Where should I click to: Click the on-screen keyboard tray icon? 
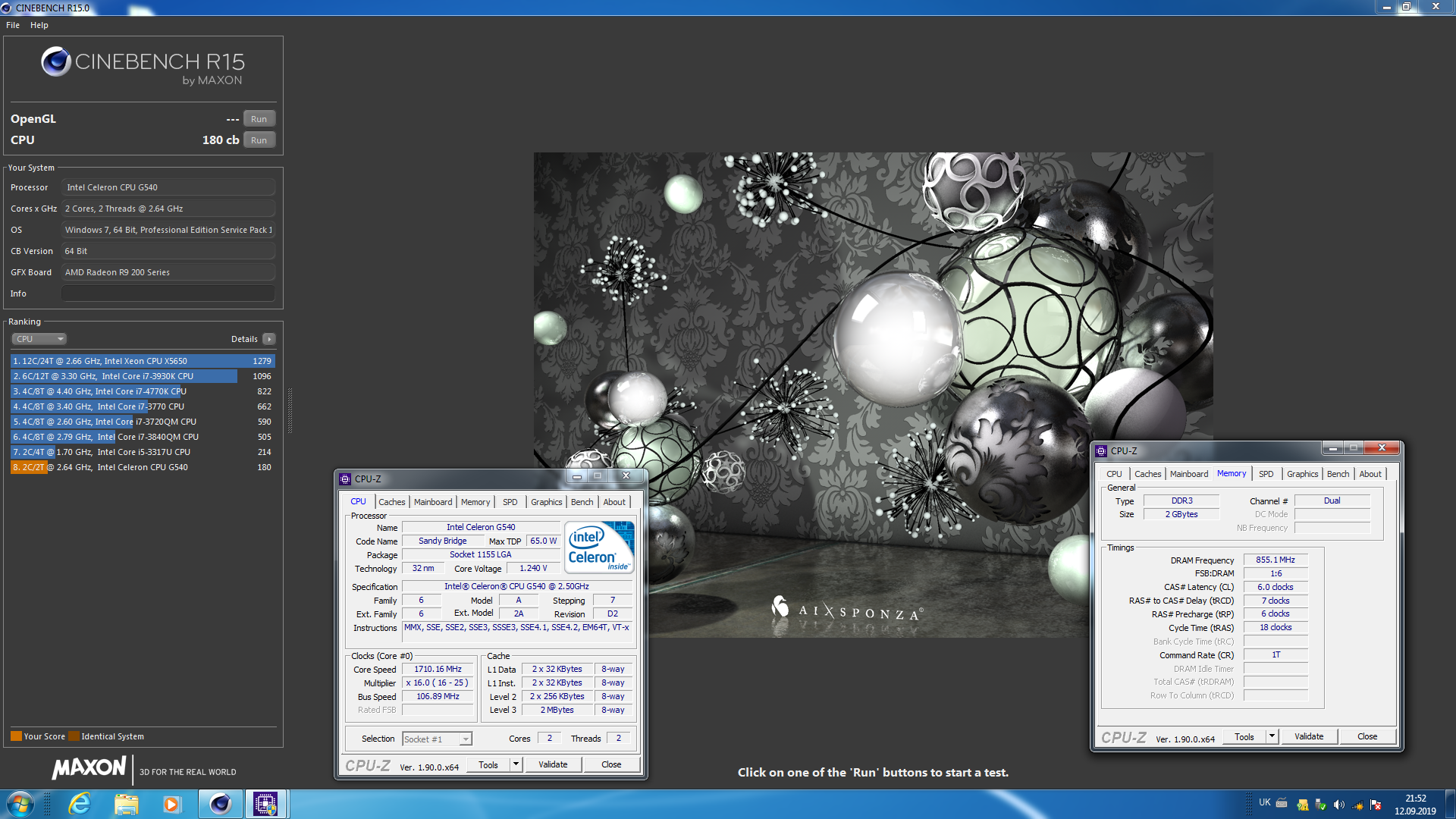1282,802
